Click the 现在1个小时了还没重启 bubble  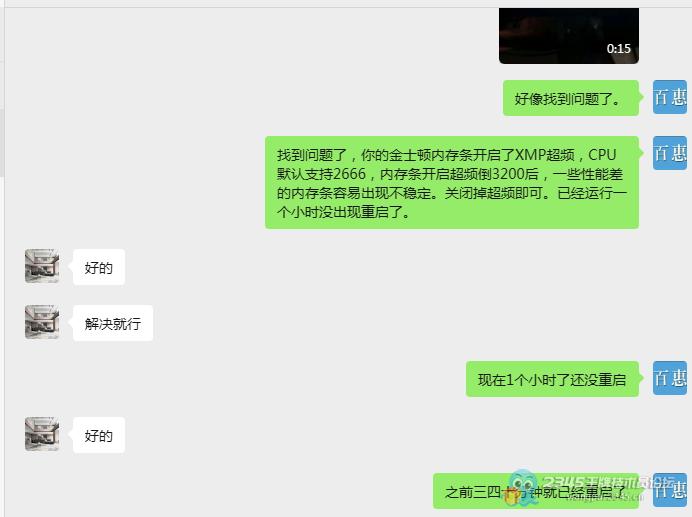(552, 379)
